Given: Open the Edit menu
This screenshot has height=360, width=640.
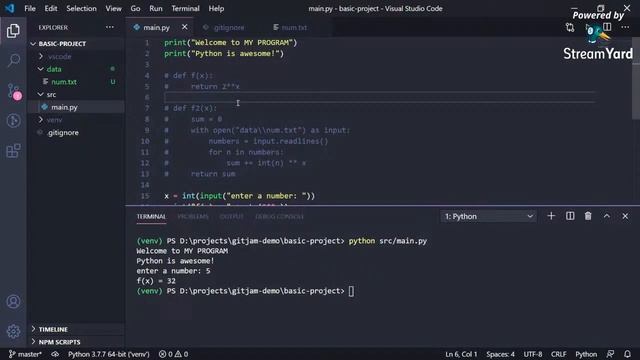Looking at the screenshot, I should (x=51, y=8).
